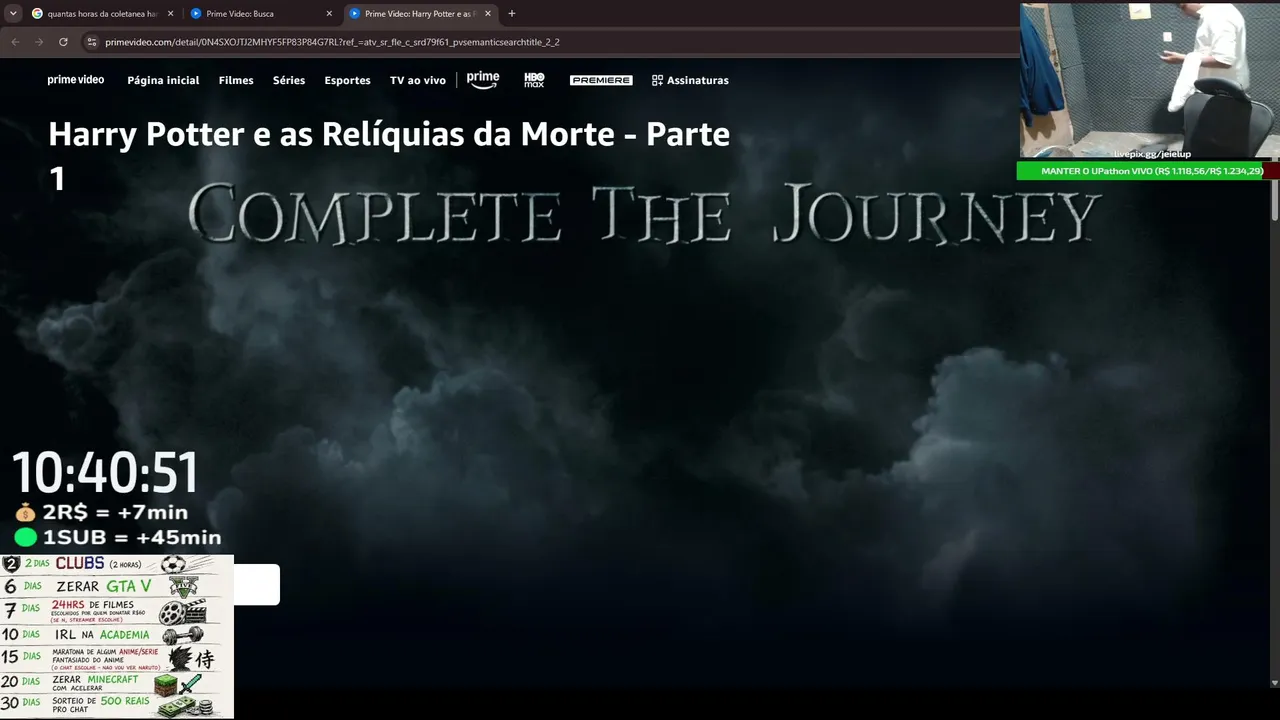Click the '6 DIAS ZERAR GTA V' goal row
This screenshot has width=1280, height=720.
[117, 586]
